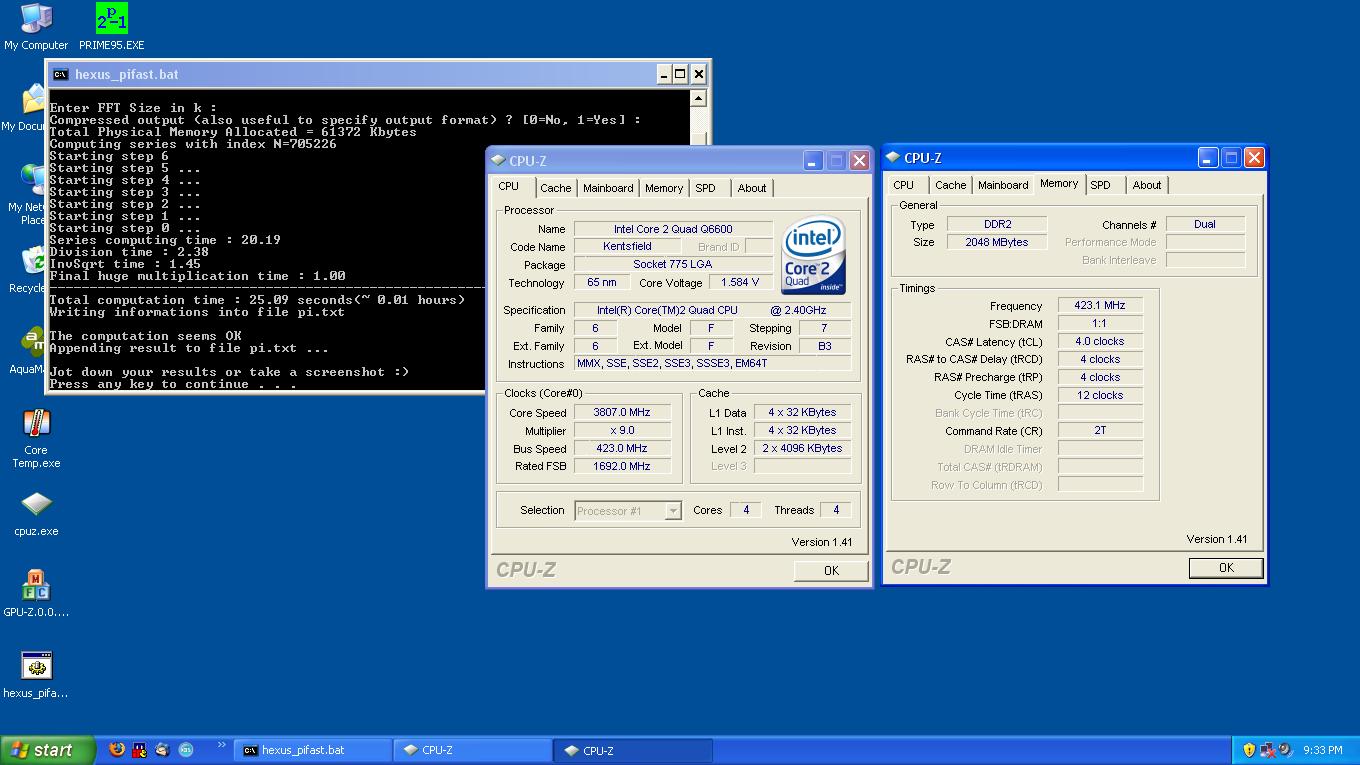Click the network connection tray icon with red X

(1267, 750)
